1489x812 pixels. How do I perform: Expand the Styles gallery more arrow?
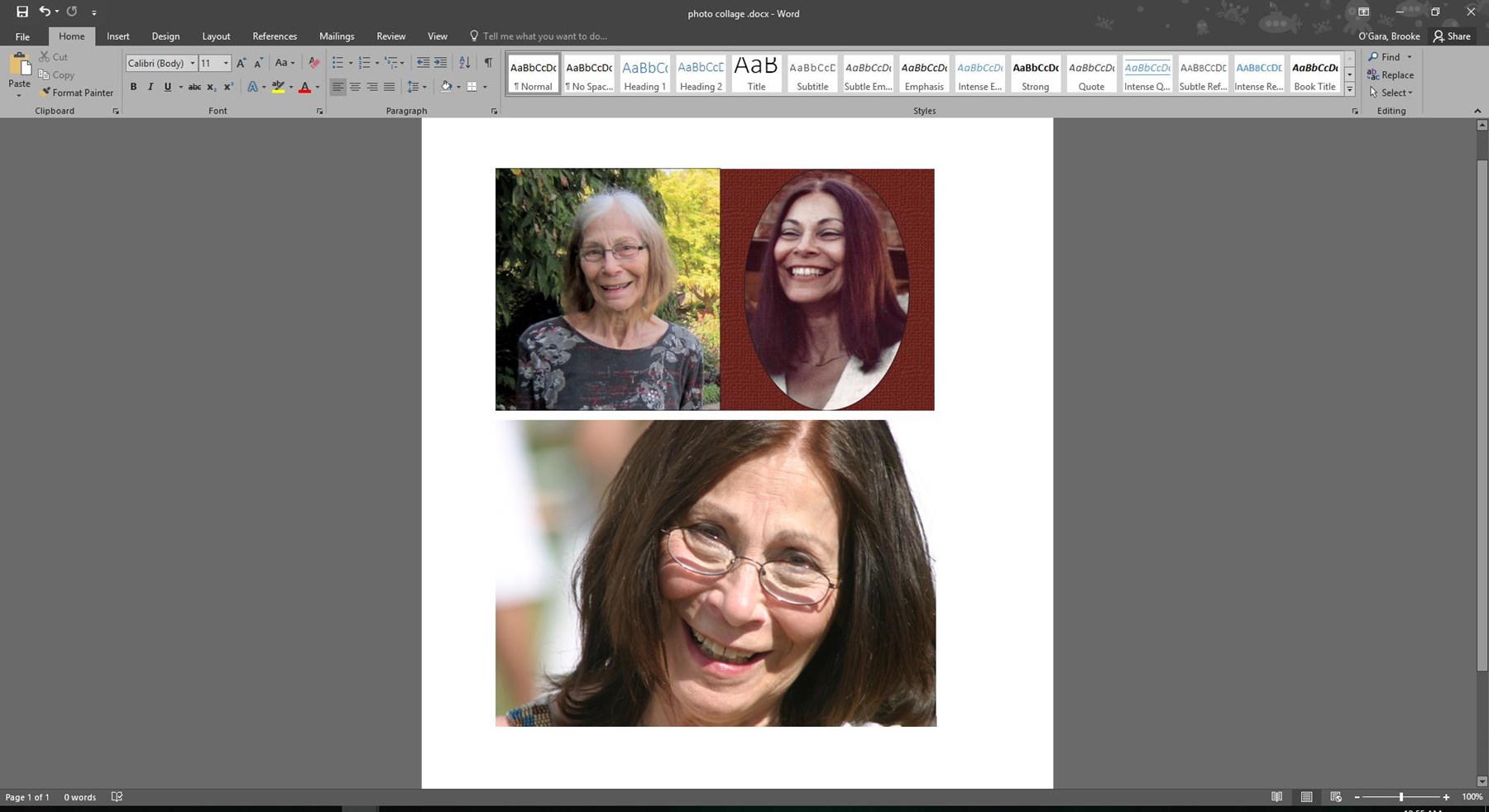1349,89
